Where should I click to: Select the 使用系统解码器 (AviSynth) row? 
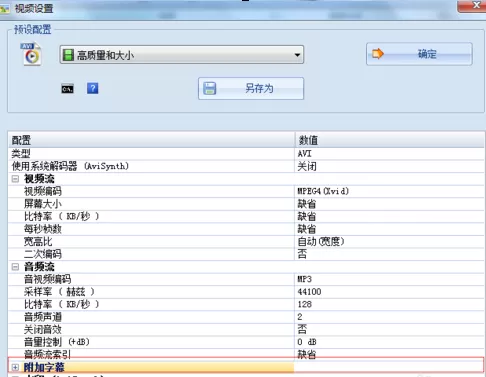(246, 166)
